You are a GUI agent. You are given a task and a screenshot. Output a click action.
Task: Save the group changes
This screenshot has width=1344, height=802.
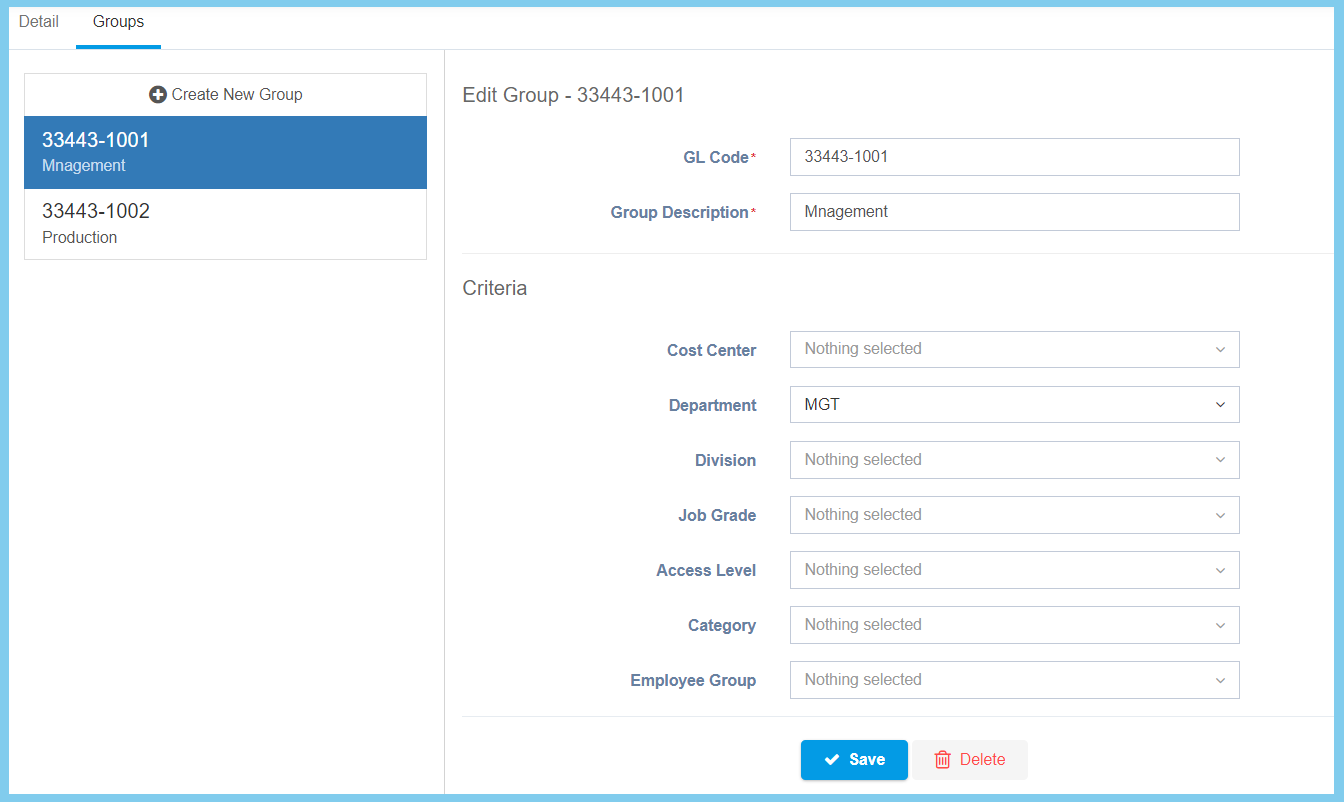click(854, 760)
